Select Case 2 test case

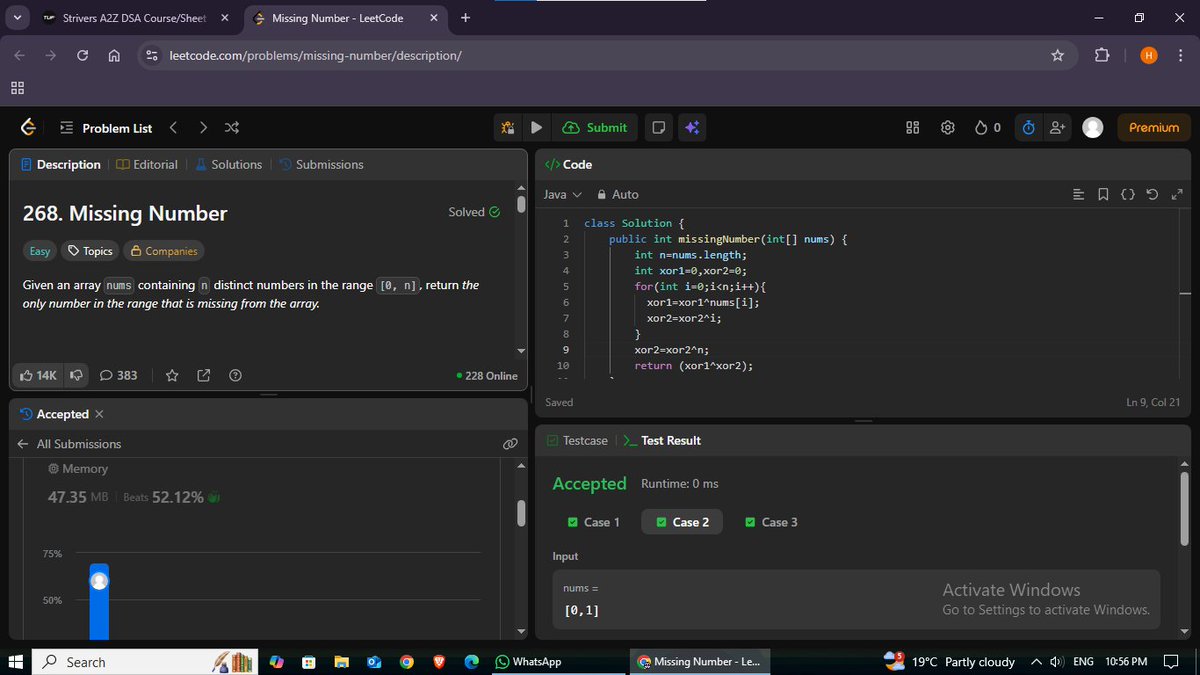click(682, 522)
